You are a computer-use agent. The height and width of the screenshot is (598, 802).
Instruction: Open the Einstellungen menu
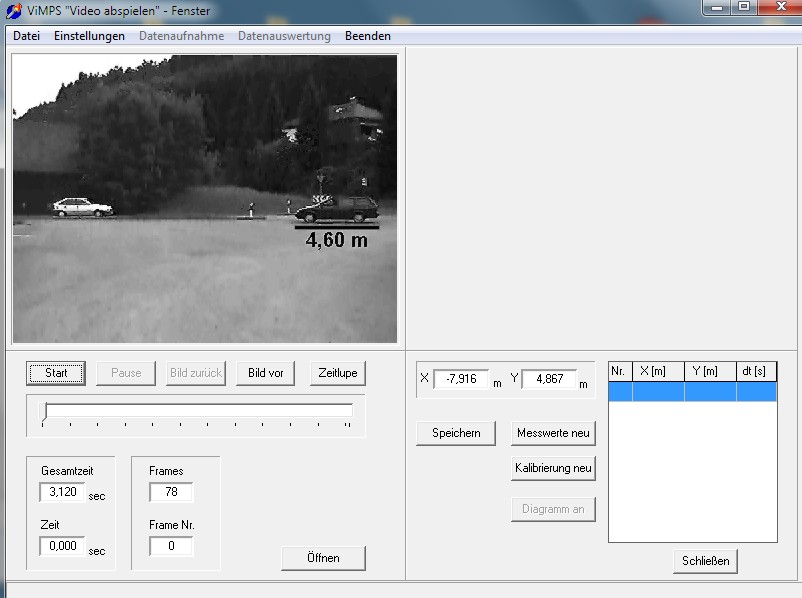(x=89, y=36)
